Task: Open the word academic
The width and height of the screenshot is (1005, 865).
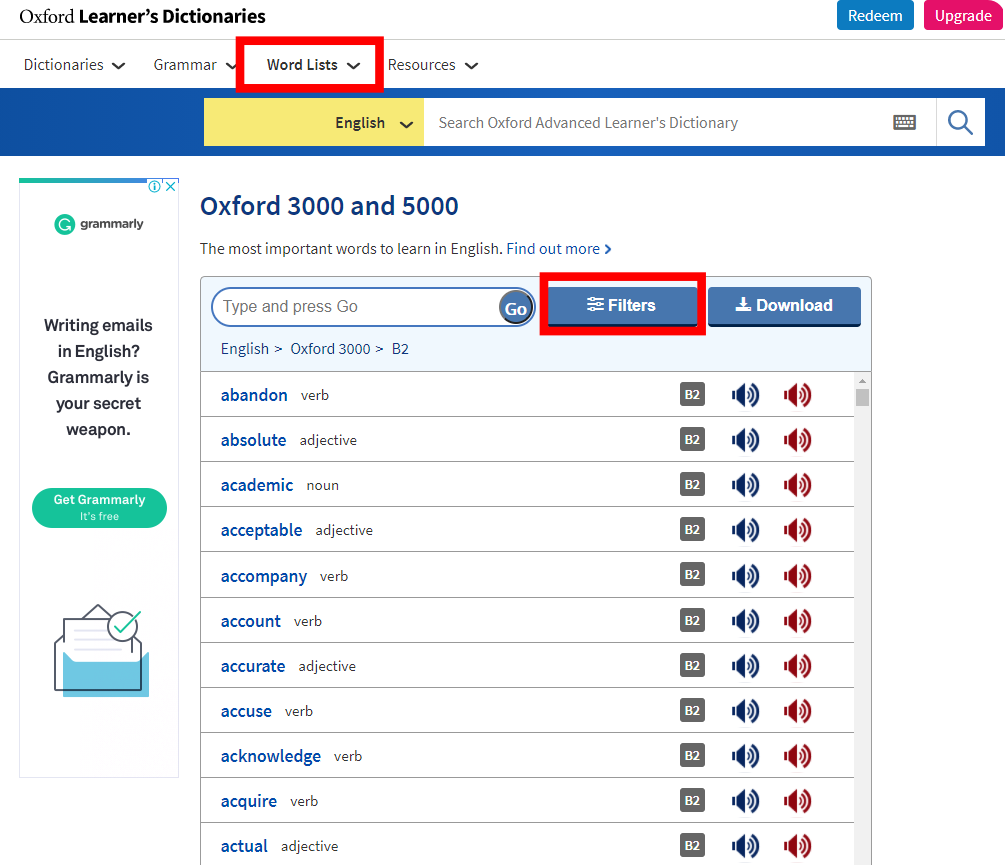Action: 257,484
